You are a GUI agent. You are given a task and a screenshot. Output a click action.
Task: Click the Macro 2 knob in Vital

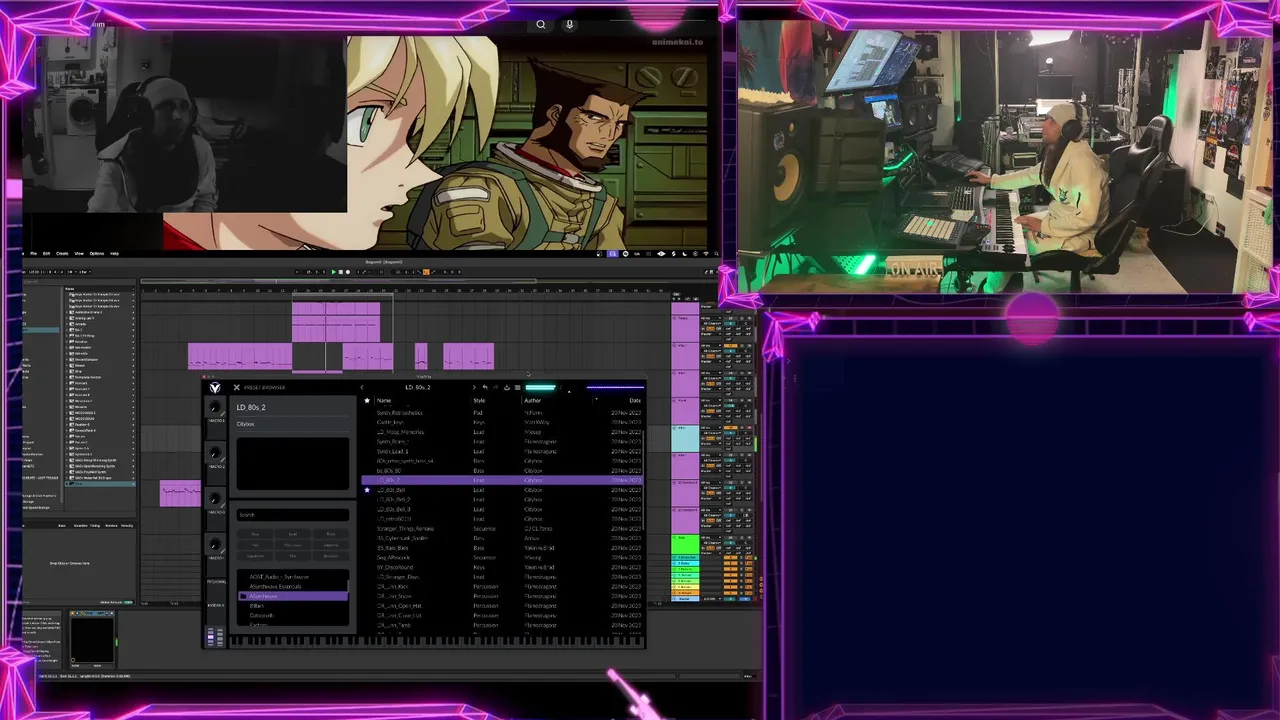tap(215, 453)
